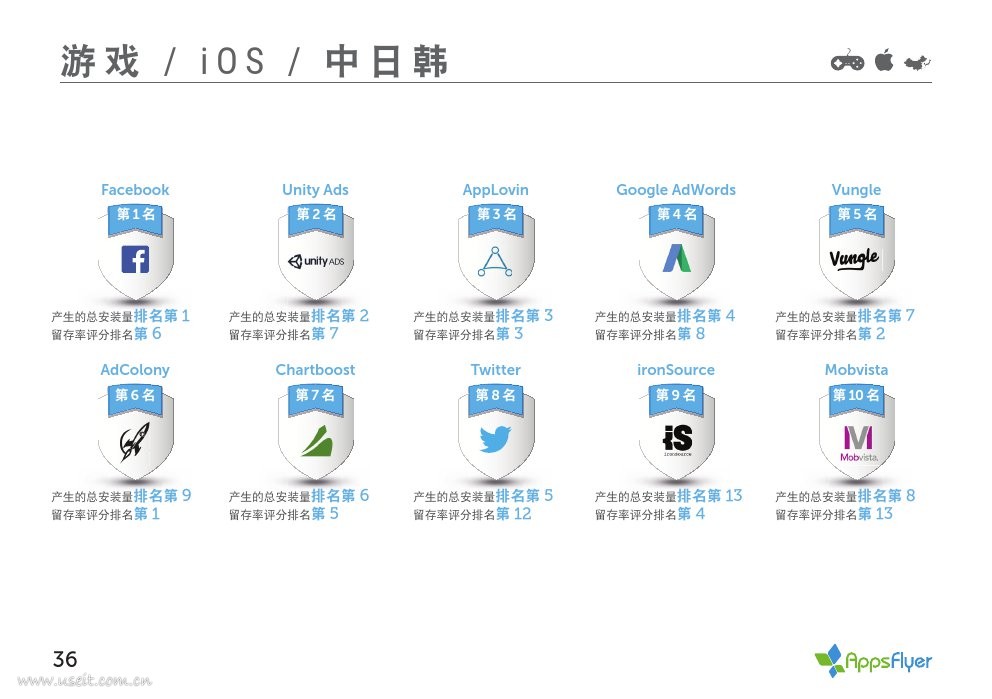The image size is (992, 699).
Task: Select the 第6名 rank ribbon
Action: (x=135, y=399)
